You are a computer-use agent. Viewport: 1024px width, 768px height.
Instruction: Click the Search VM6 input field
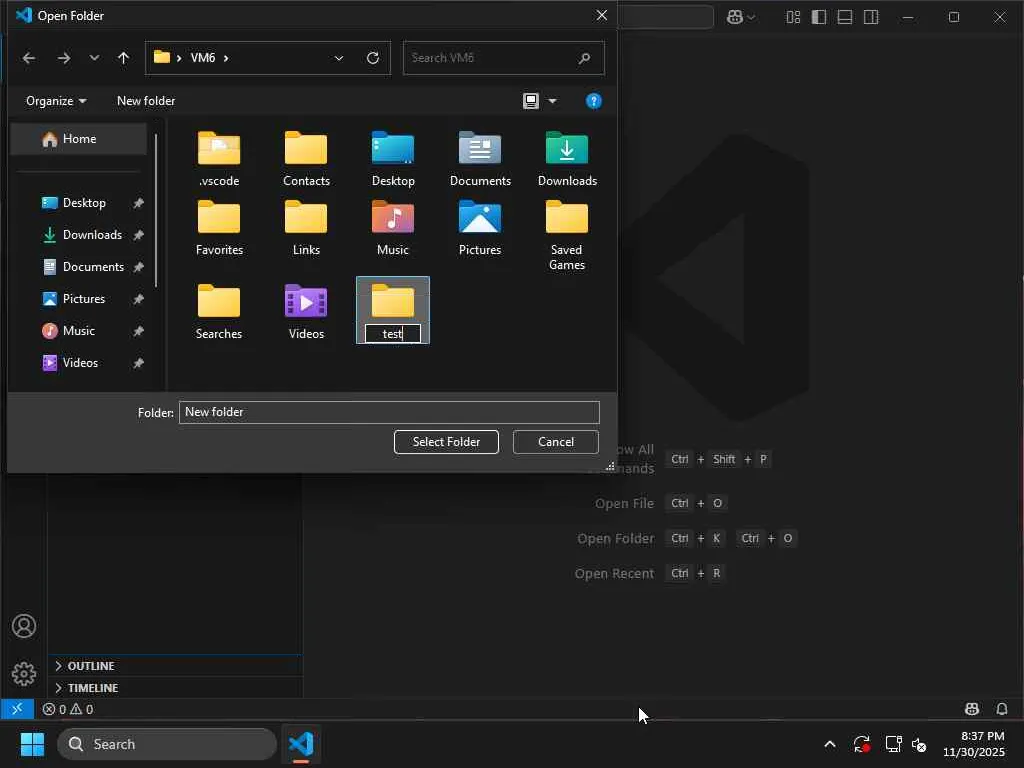pyautogui.click(x=490, y=58)
